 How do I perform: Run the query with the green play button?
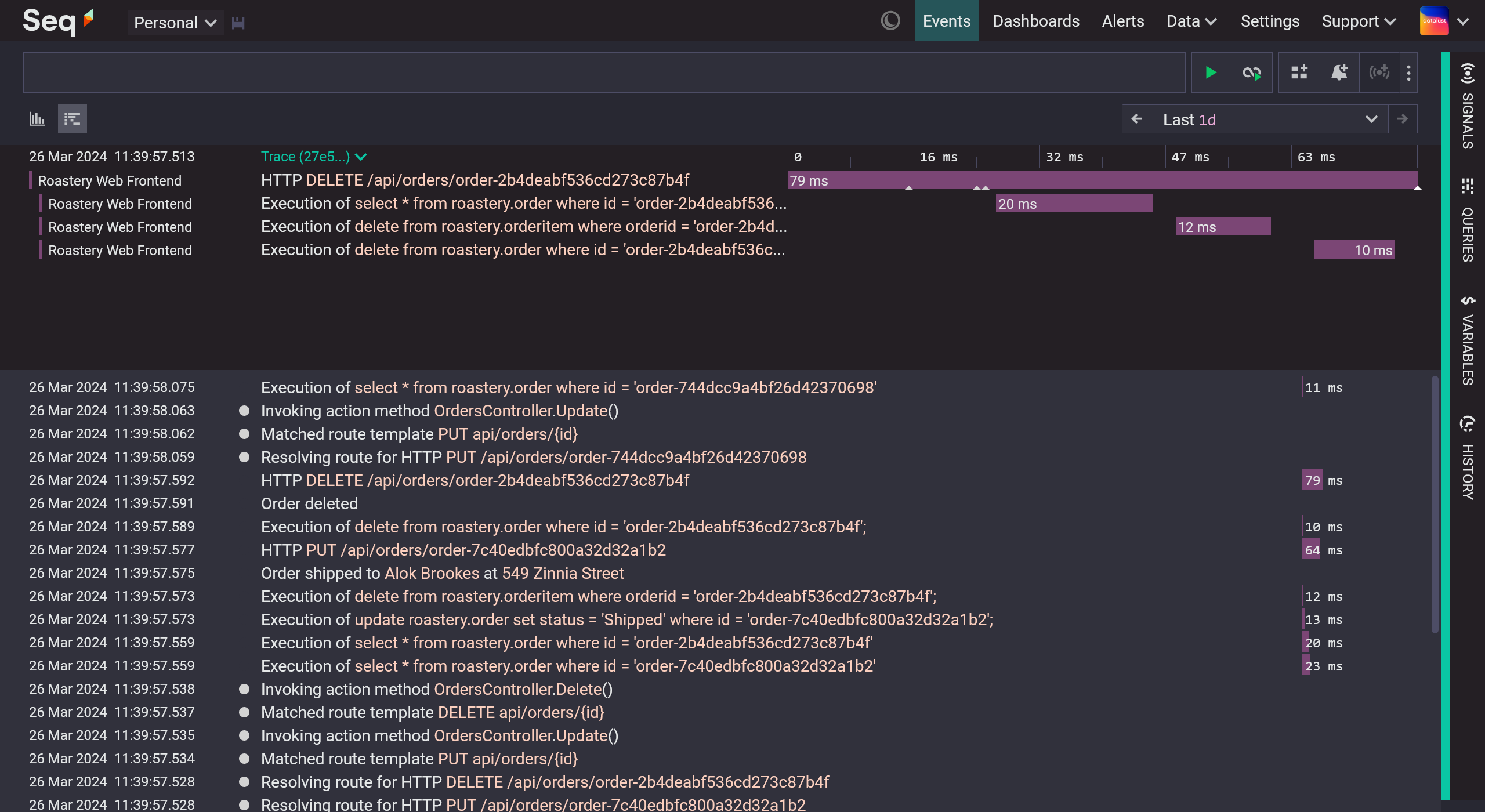1211,72
